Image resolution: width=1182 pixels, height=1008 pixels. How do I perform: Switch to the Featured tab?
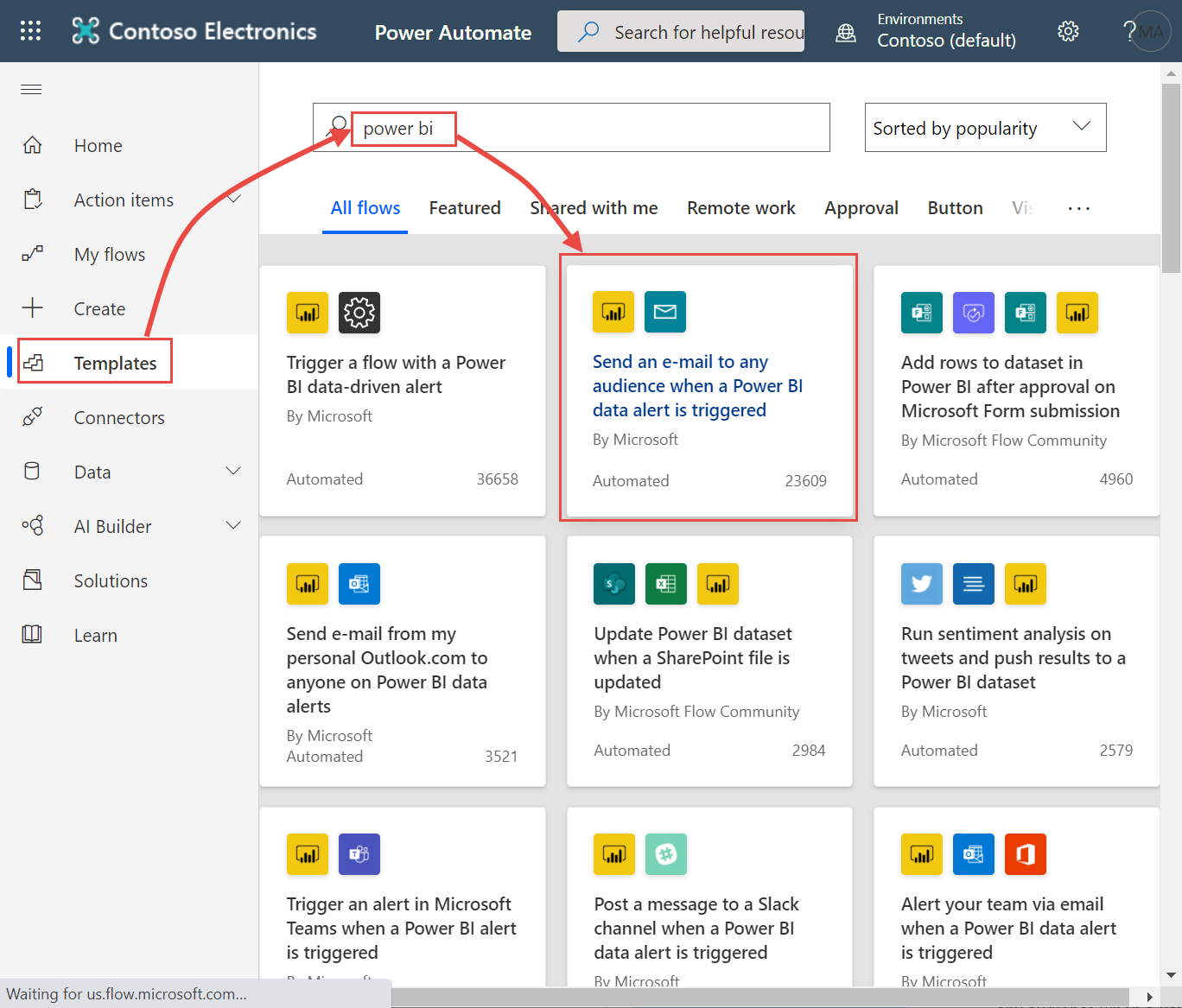point(465,208)
